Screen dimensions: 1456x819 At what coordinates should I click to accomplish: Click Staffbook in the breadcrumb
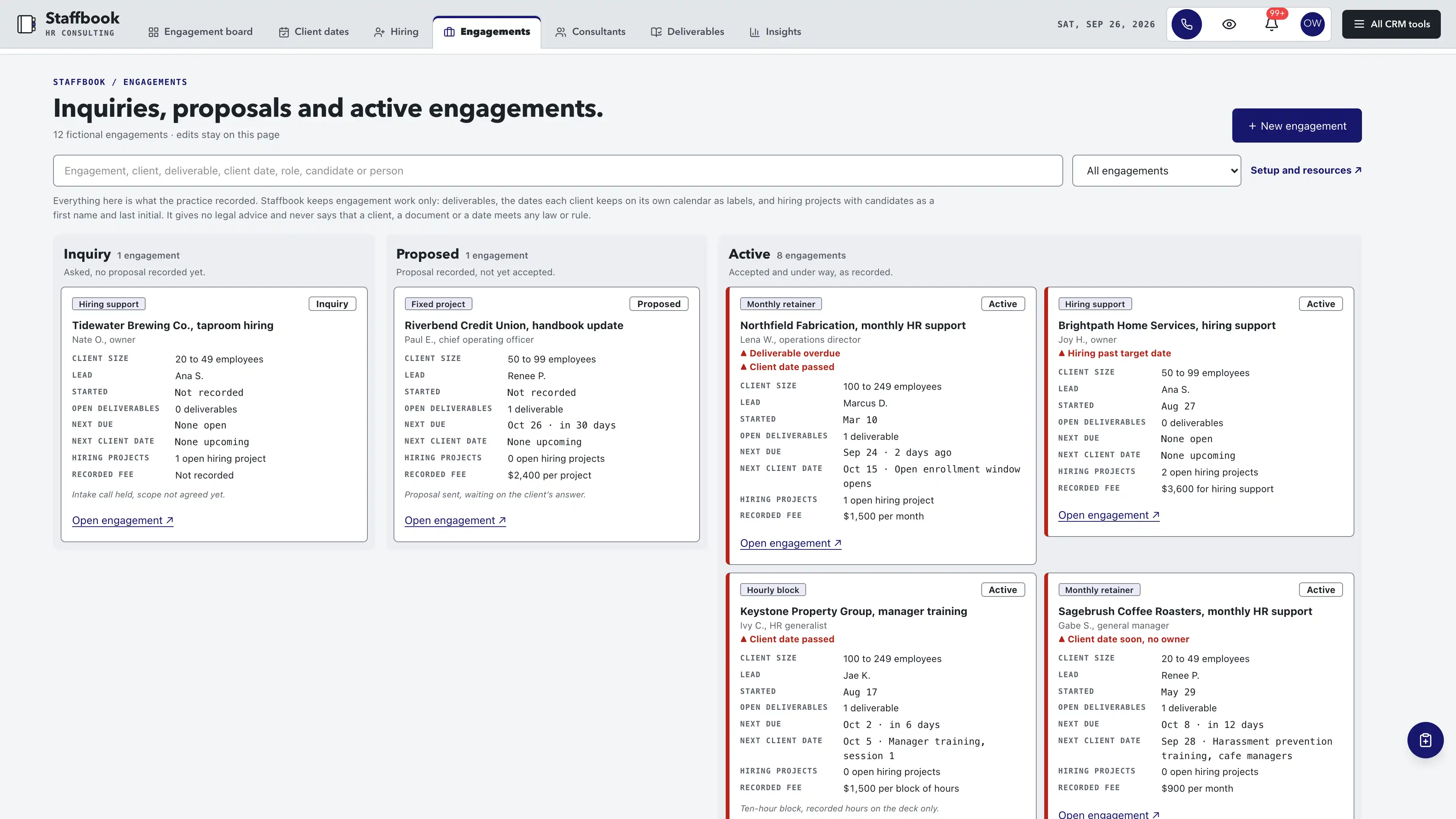[x=79, y=82]
